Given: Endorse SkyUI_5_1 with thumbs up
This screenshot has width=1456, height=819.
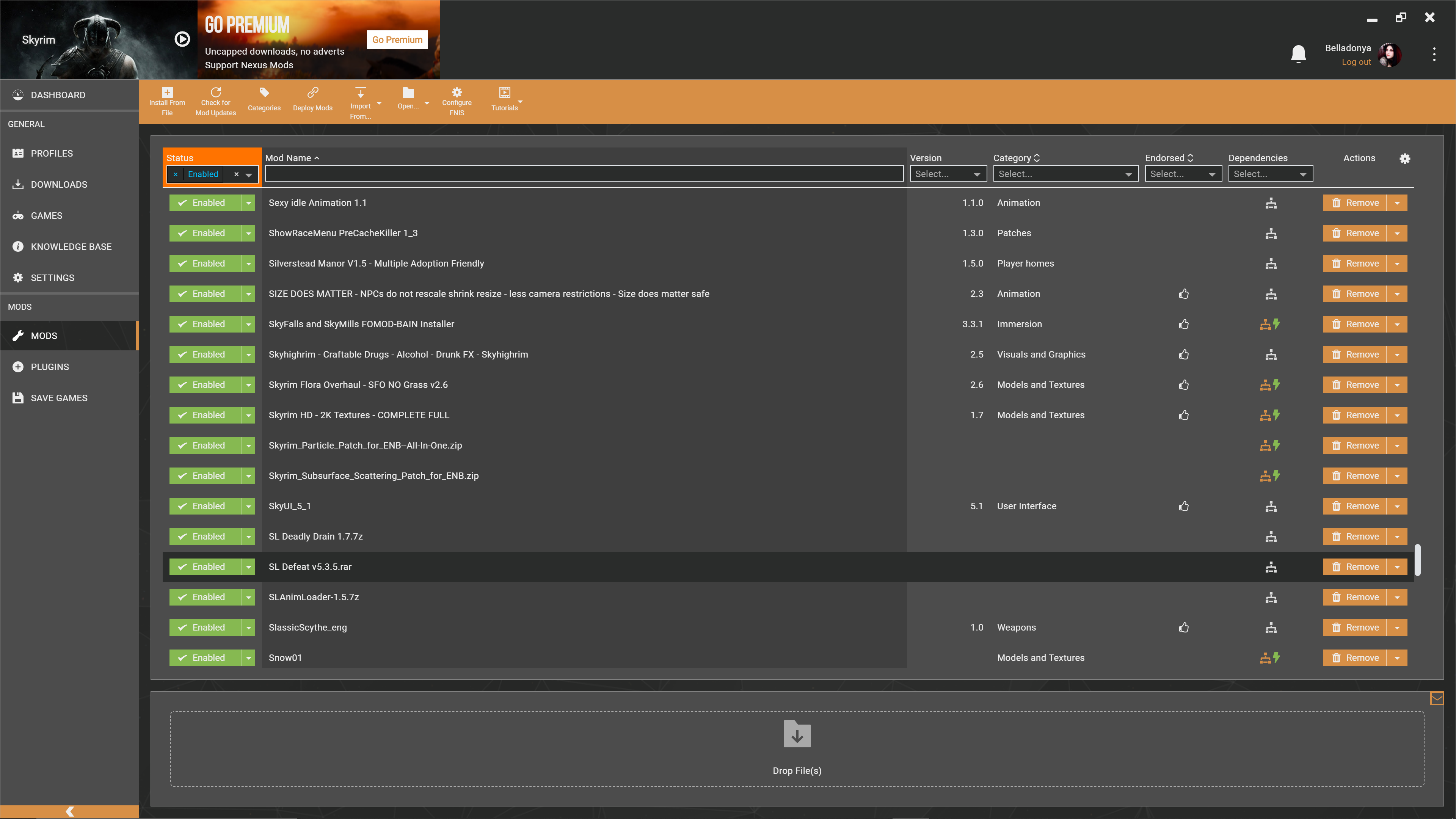Looking at the screenshot, I should [1183, 506].
